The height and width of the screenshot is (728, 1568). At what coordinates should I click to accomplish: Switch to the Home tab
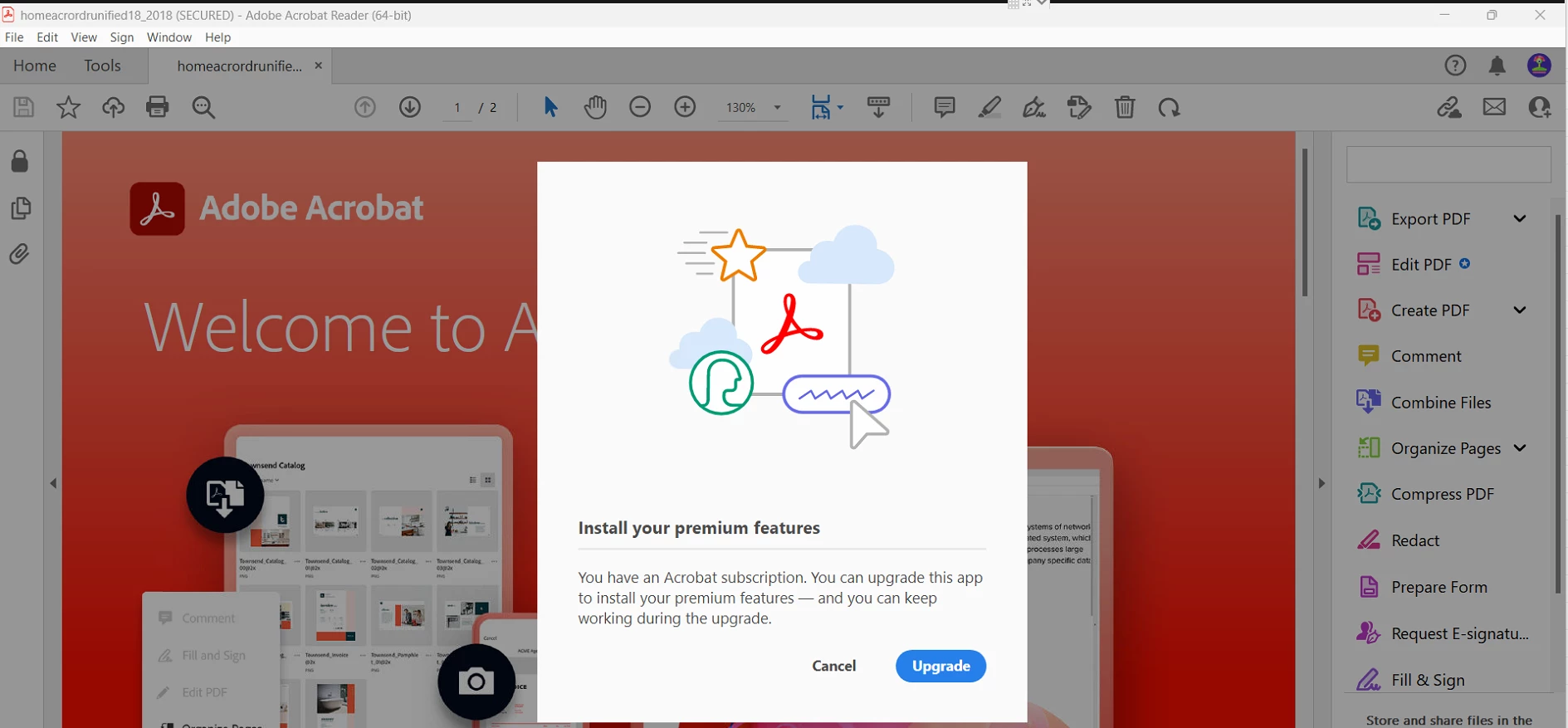click(x=35, y=66)
